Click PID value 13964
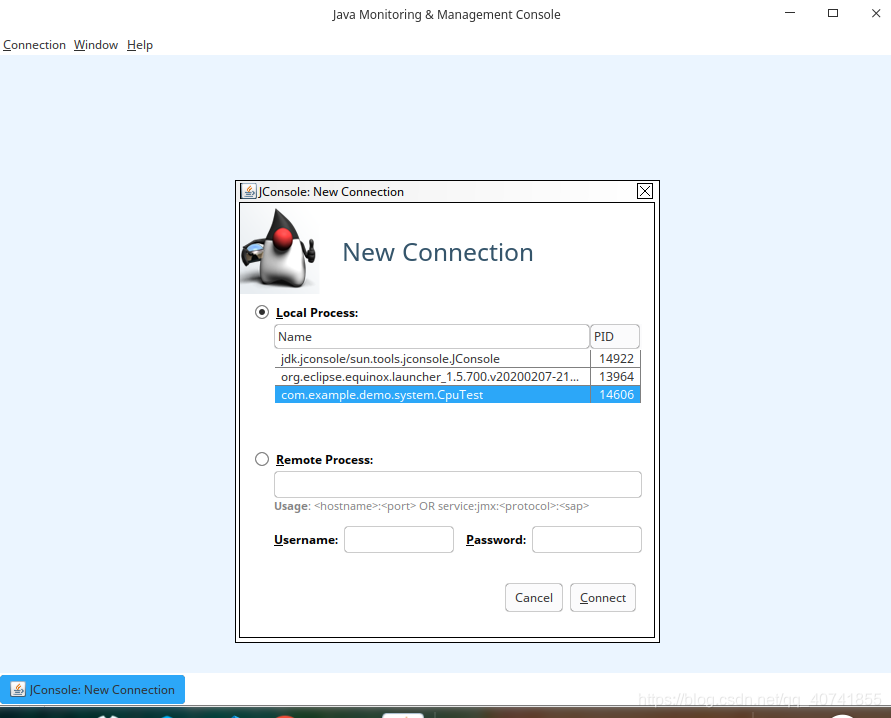This screenshot has height=718, width=891. coord(616,377)
